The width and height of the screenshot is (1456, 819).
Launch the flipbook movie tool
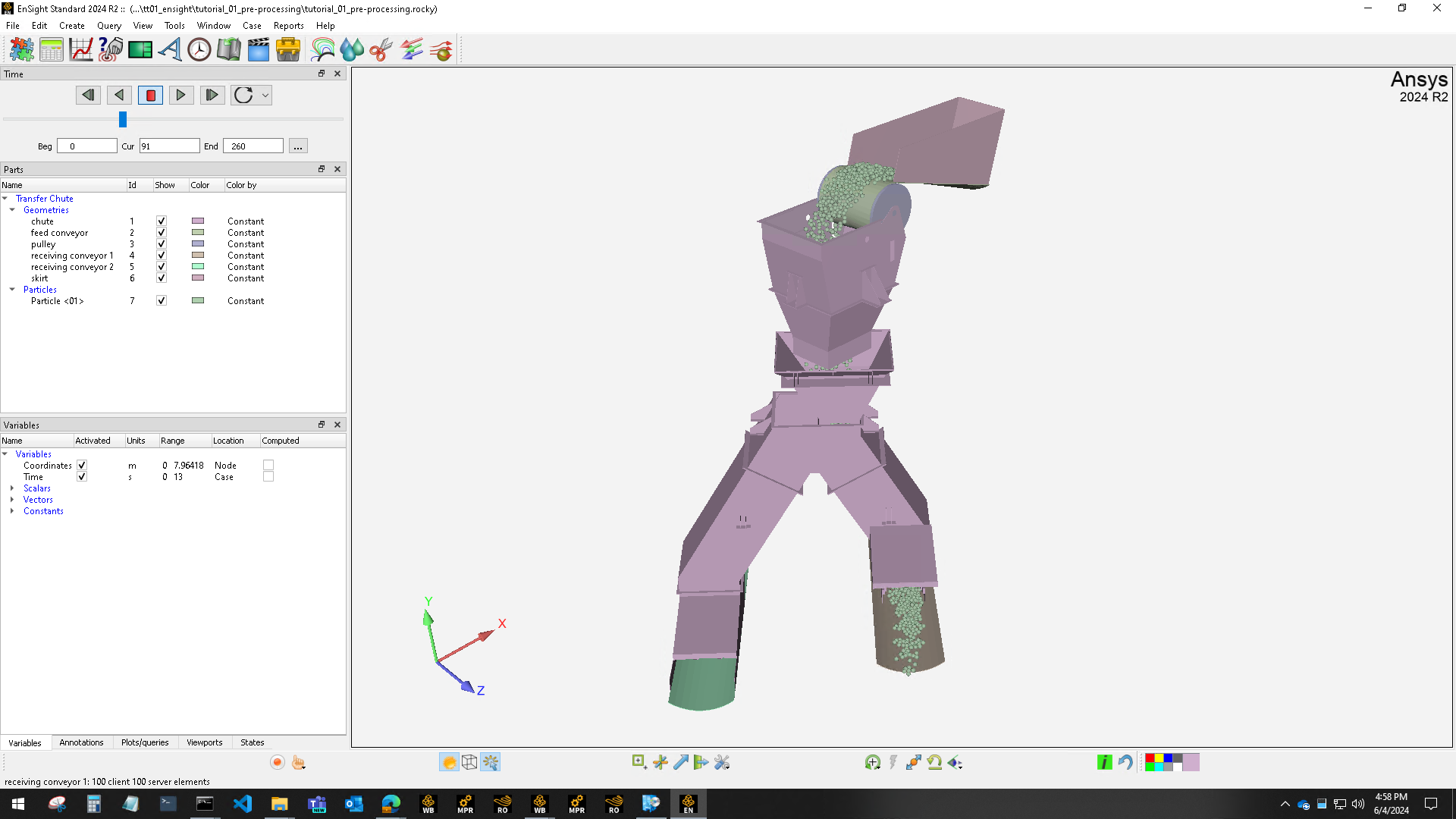(x=258, y=49)
